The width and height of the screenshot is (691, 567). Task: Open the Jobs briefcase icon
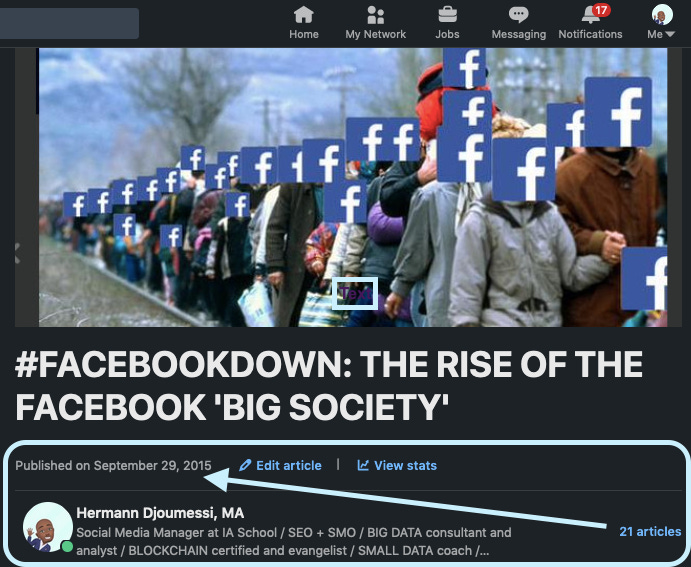click(447, 15)
